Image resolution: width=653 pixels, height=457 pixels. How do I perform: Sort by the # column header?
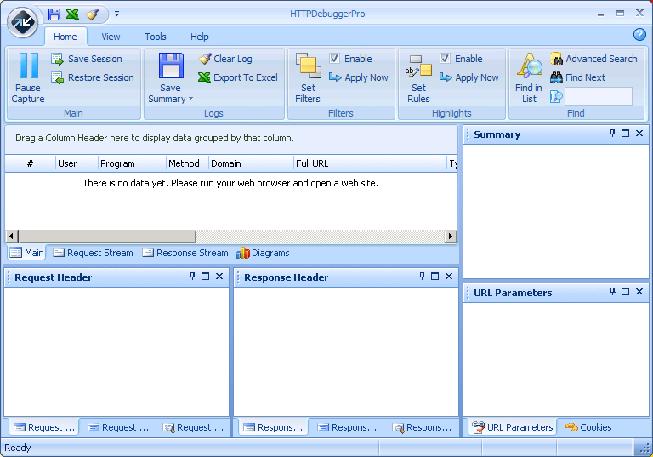tap(30, 164)
